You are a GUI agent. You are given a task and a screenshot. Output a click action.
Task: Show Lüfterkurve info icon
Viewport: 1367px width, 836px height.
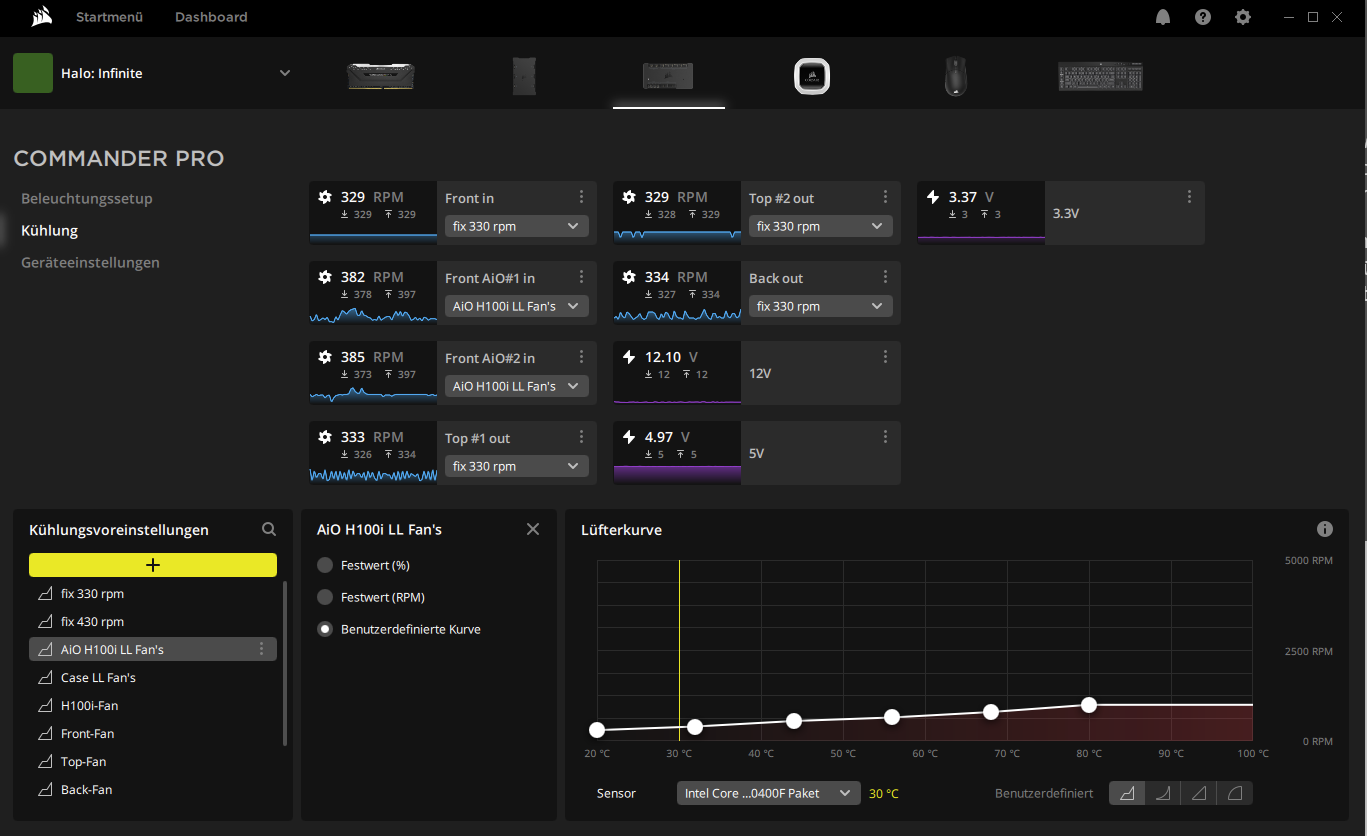(1325, 529)
